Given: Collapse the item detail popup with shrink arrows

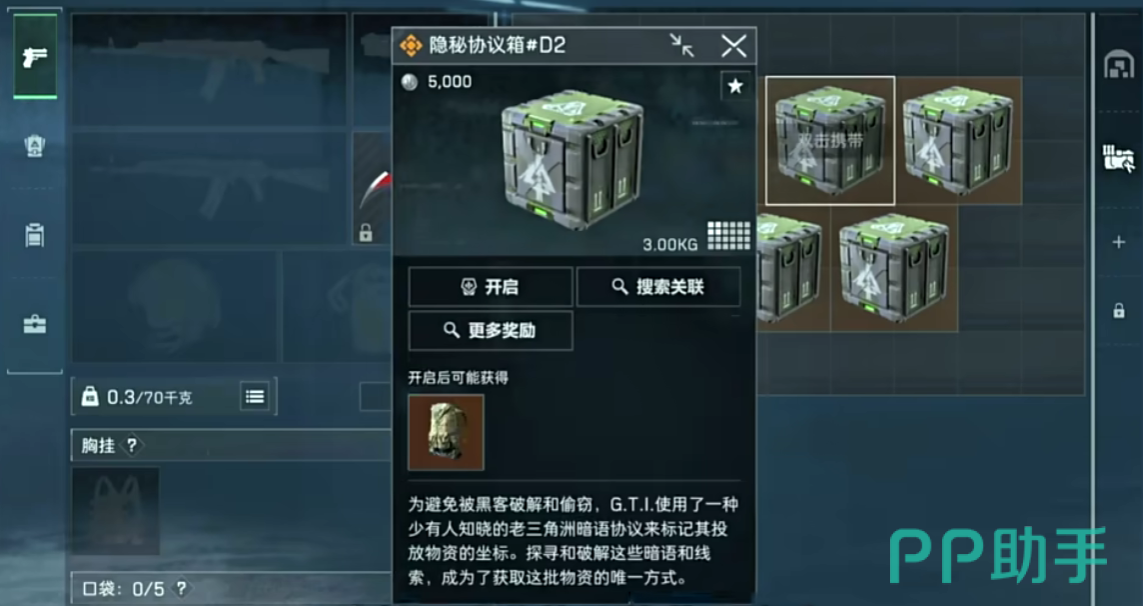Looking at the screenshot, I should (682, 46).
